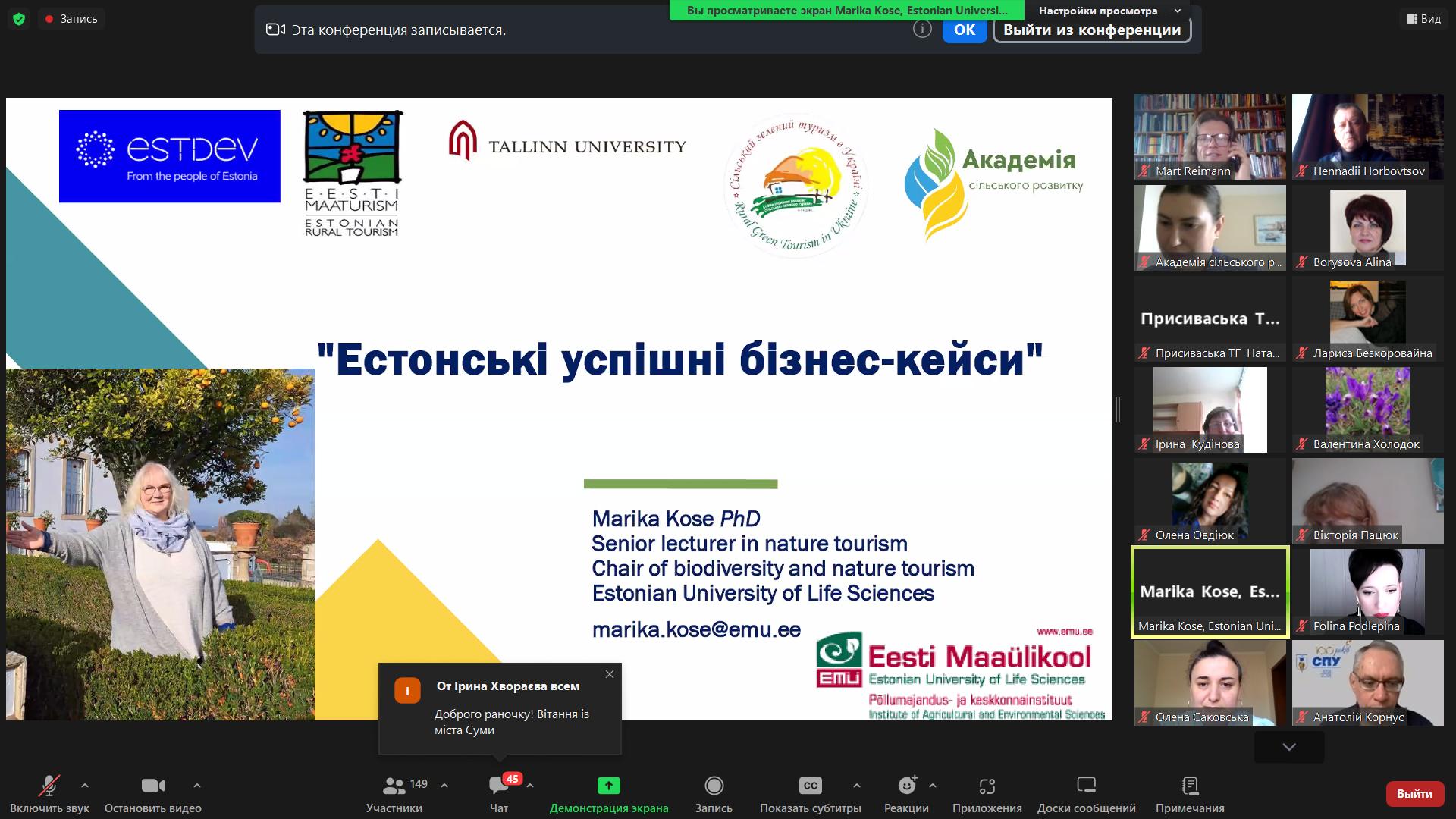Image resolution: width=1456 pixels, height=819 pixels.
Task: Toggle camera with Остановить видео
Action: 152,786
